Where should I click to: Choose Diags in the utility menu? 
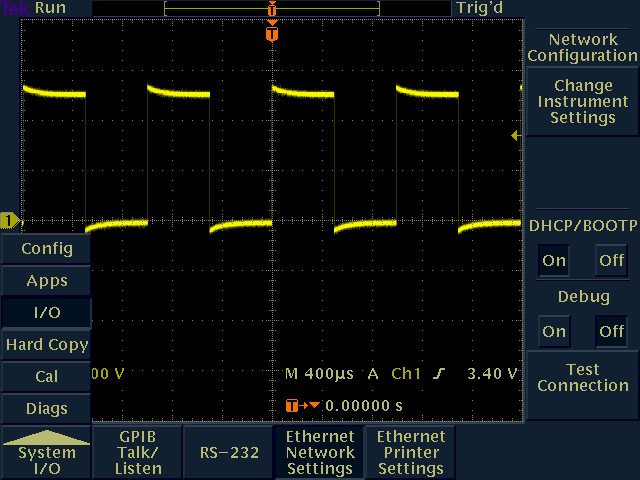(x=46, y=408)
